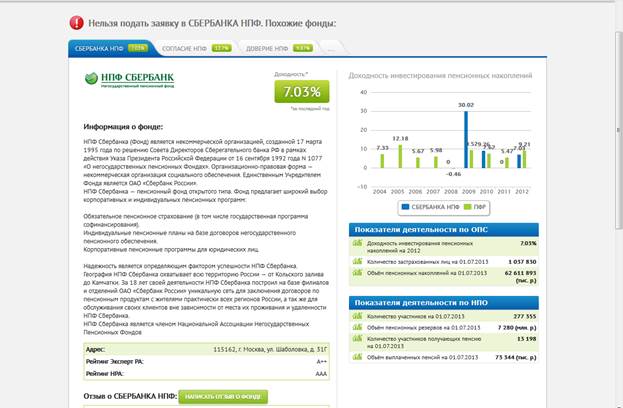The width and height of the screenshot is (623, 408).
Task: Click the Отзыв о СБЕРБАНКА НПФ label
Action: tap(130, 396)
